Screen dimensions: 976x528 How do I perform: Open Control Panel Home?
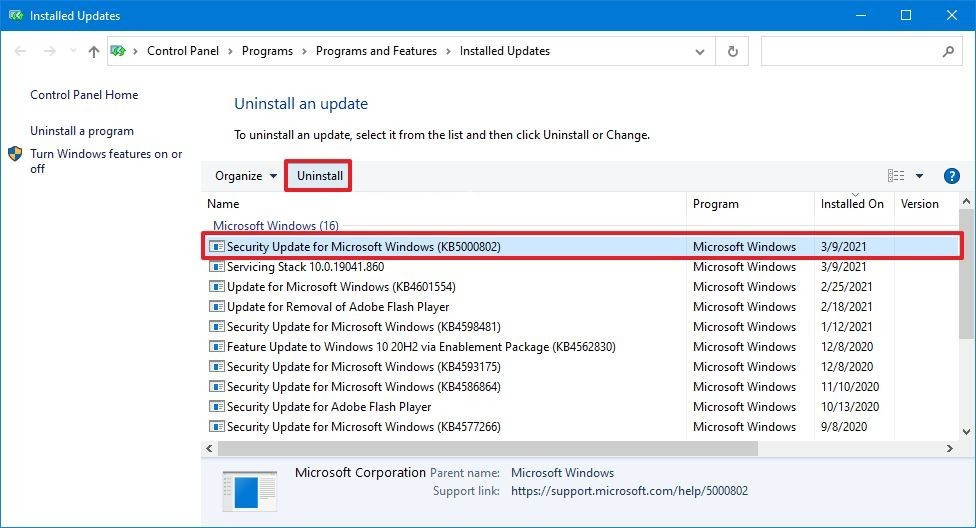(x=84, y=95)
